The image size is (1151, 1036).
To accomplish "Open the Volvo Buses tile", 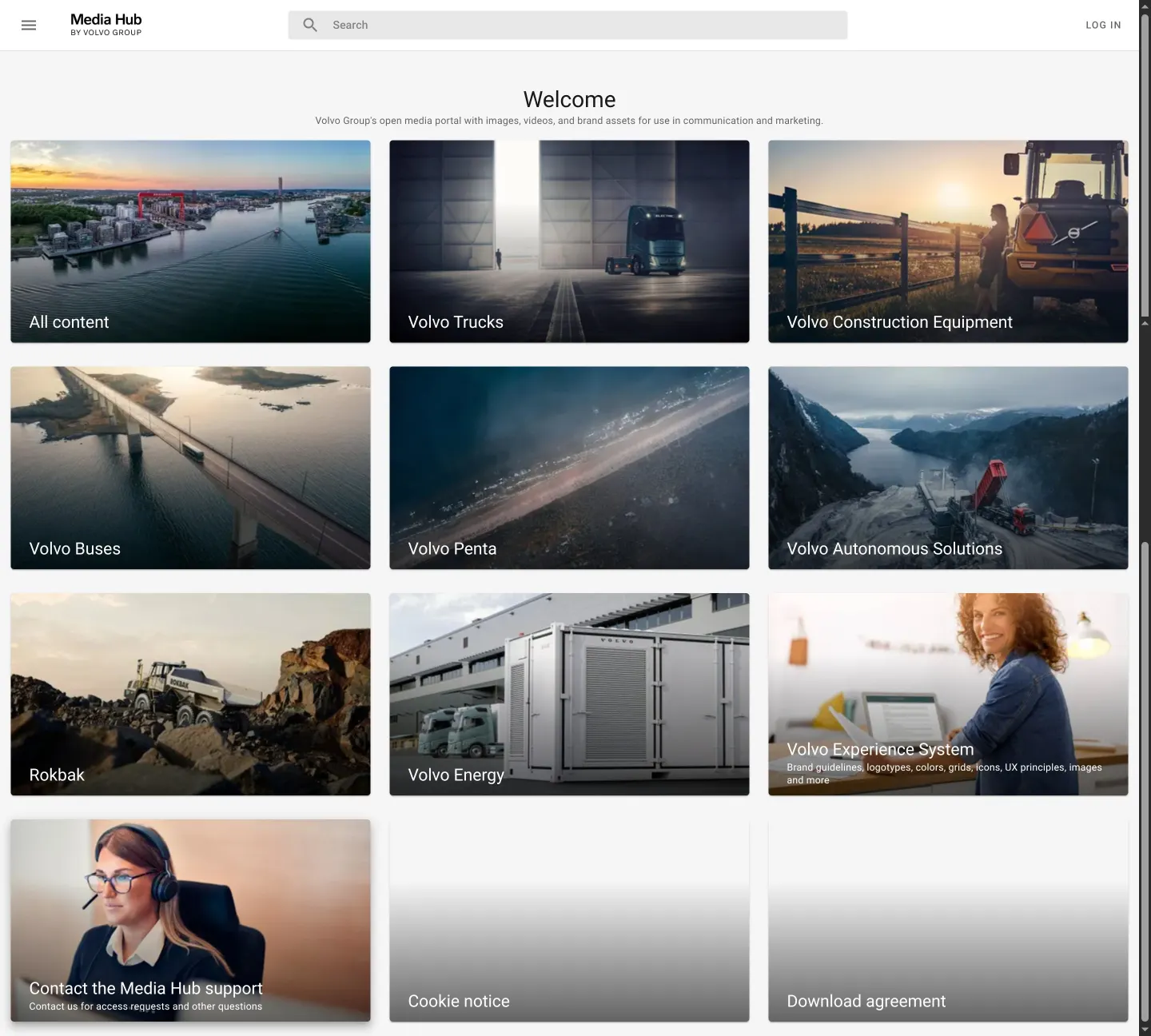I will point(190,468).
